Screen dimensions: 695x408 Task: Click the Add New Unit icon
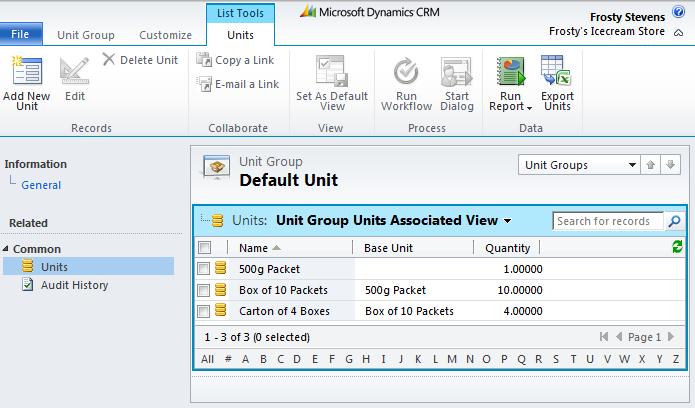pos(27,71)
